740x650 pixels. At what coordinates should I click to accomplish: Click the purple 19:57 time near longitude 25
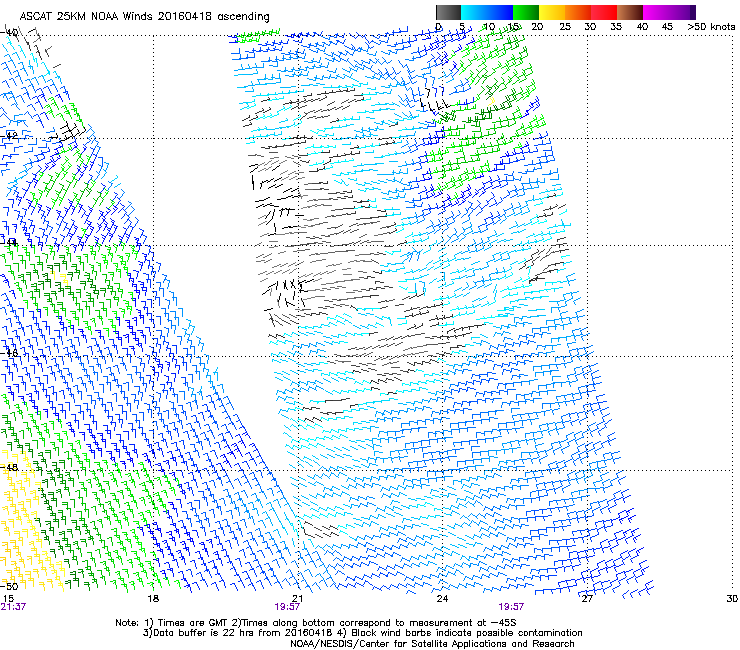pyautogui.click(x=511, y=607)
